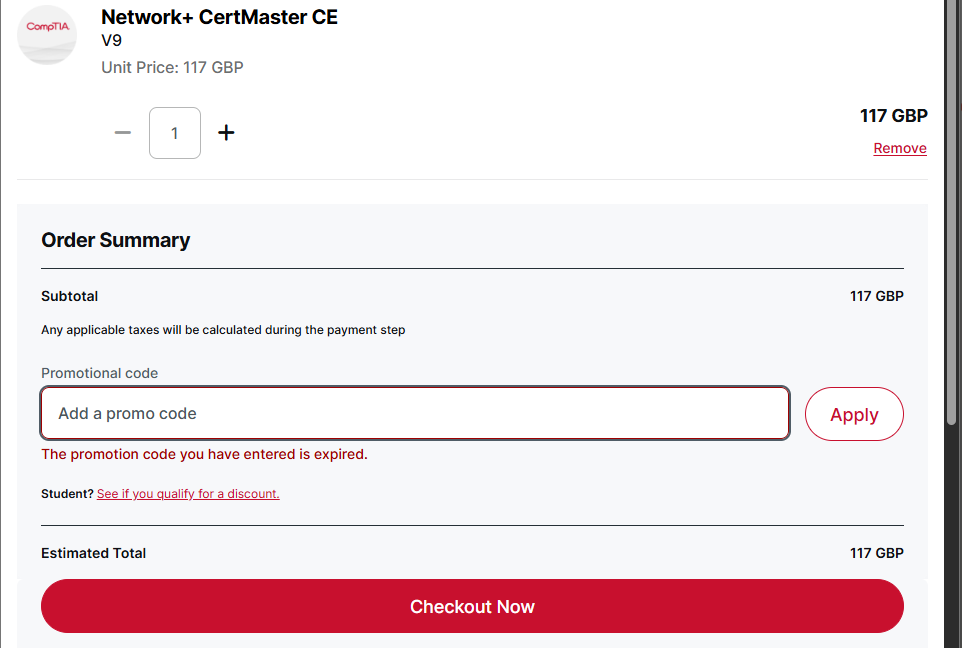
Task: Click the Order Summary heading
Action: (115, 240)
